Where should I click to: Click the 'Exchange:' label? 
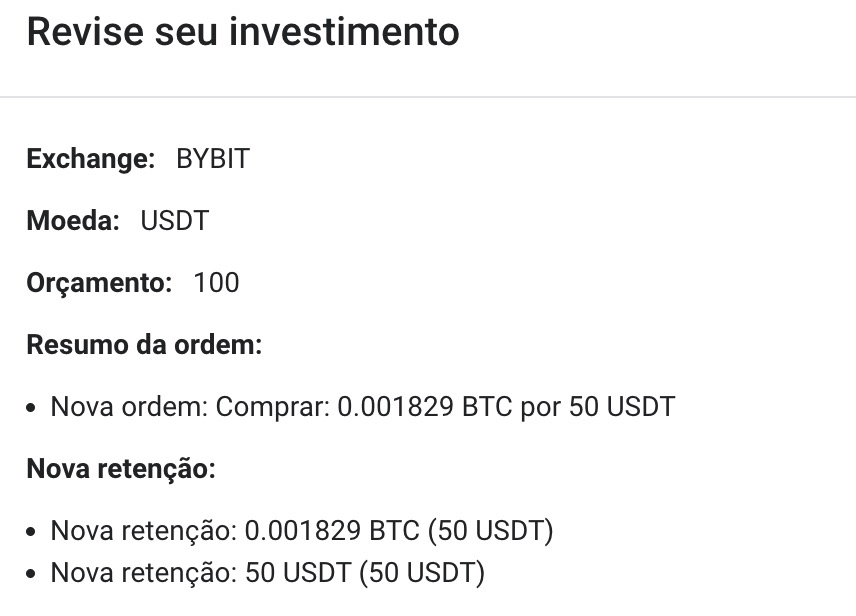click(x=91, y=159)
